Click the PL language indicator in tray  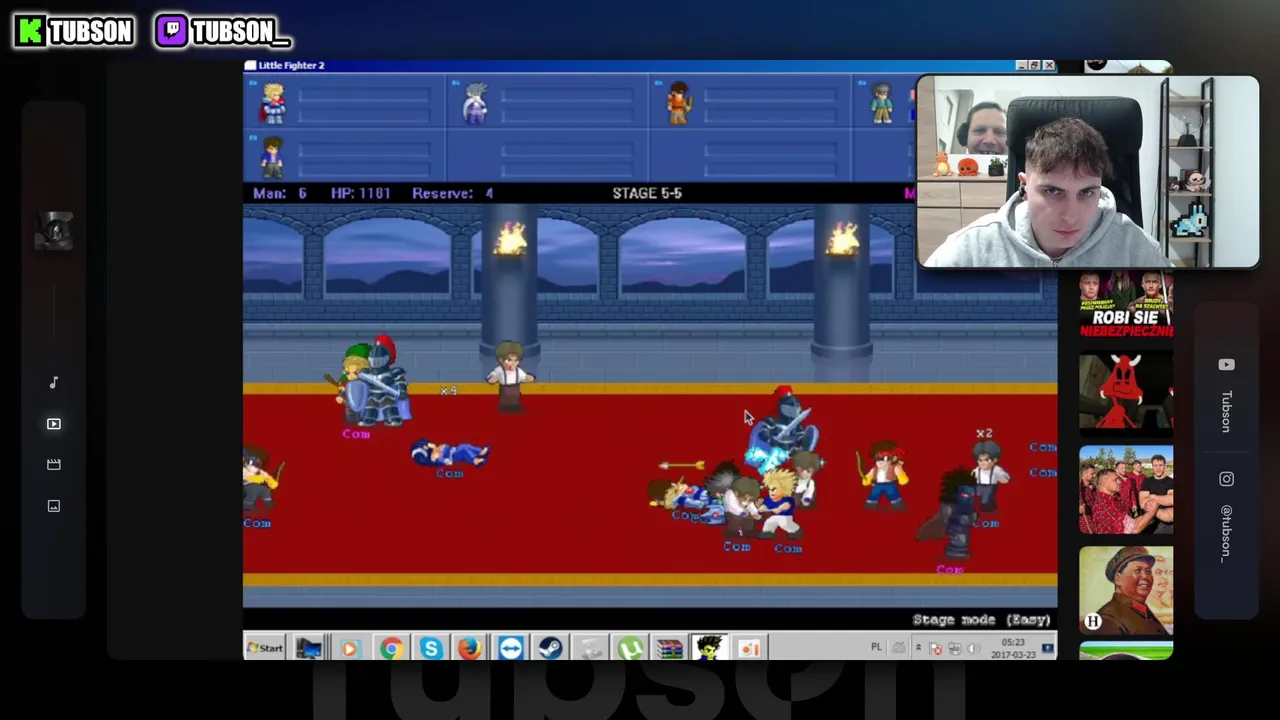[876, 647]
